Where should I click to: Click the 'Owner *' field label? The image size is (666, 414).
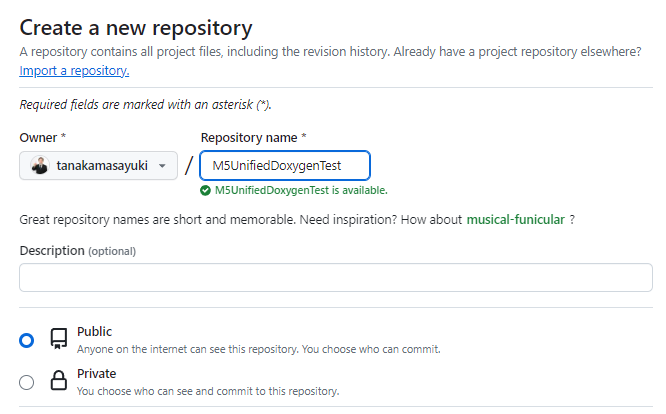pyautogui.click(x=43, y=137)
